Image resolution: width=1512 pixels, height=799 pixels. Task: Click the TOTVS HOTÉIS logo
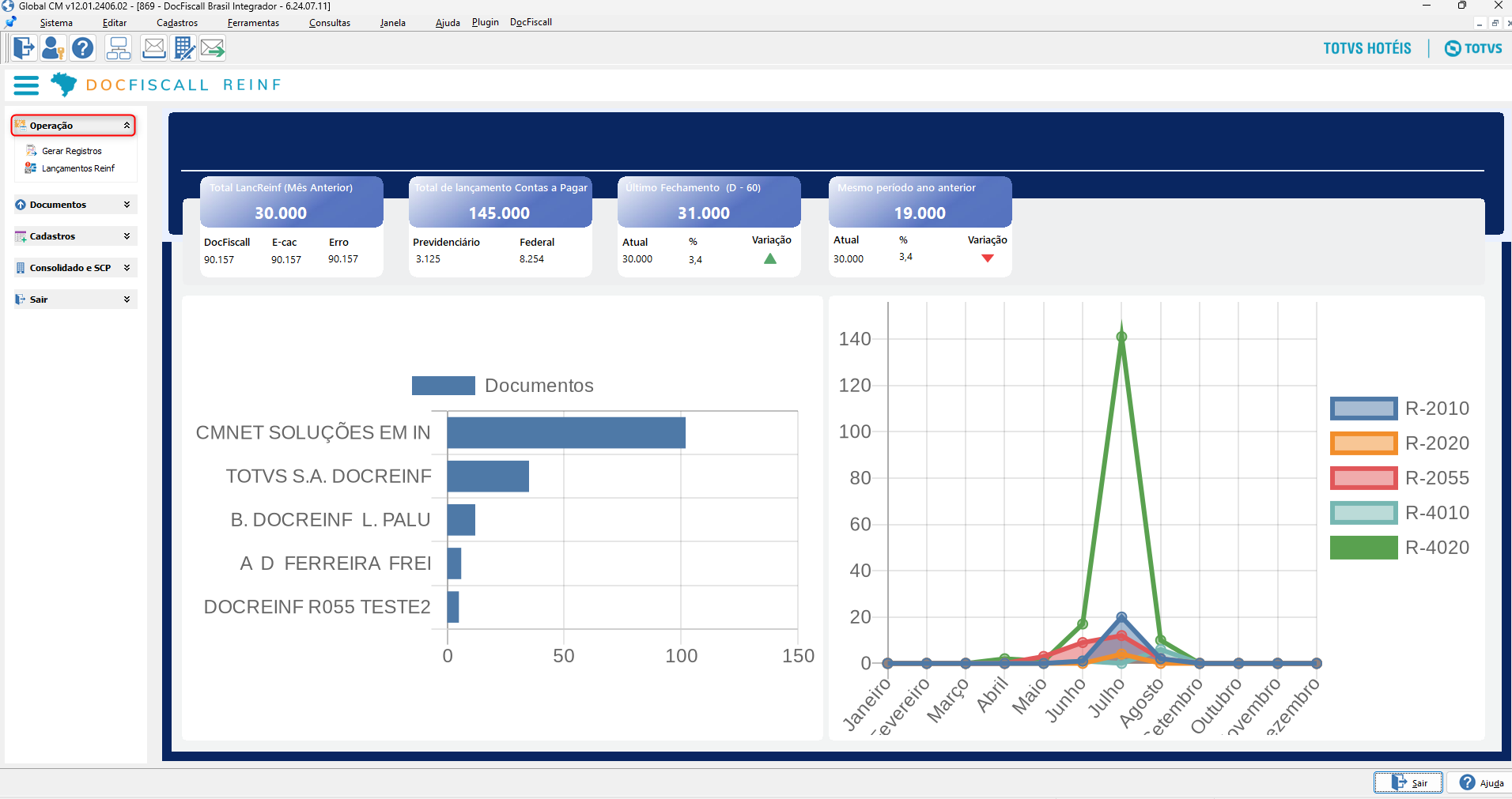[x=1367, y=48]
